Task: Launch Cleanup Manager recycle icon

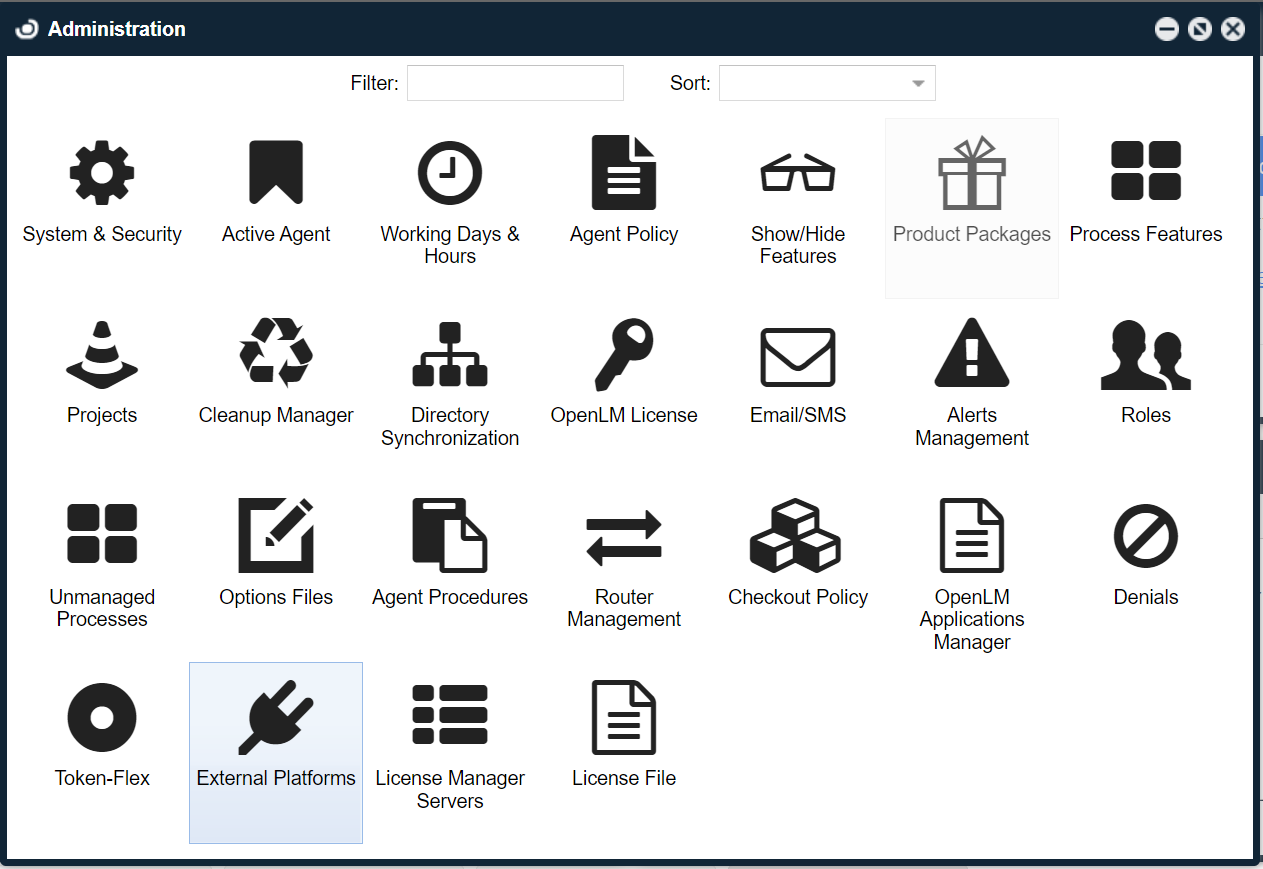Action: click(x=276, y=354)
